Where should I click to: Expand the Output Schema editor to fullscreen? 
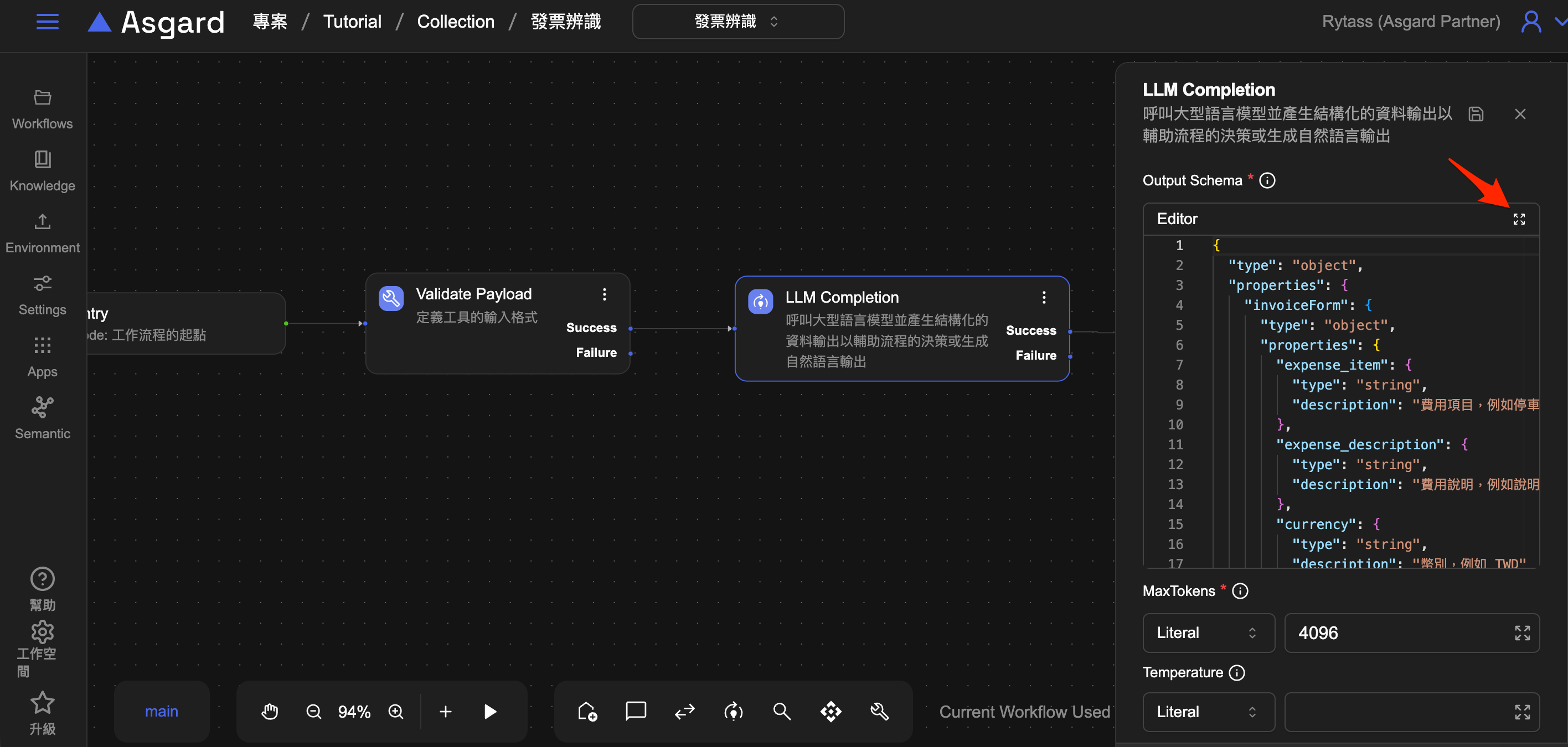pyautogui.click(x=1519, y=219)
